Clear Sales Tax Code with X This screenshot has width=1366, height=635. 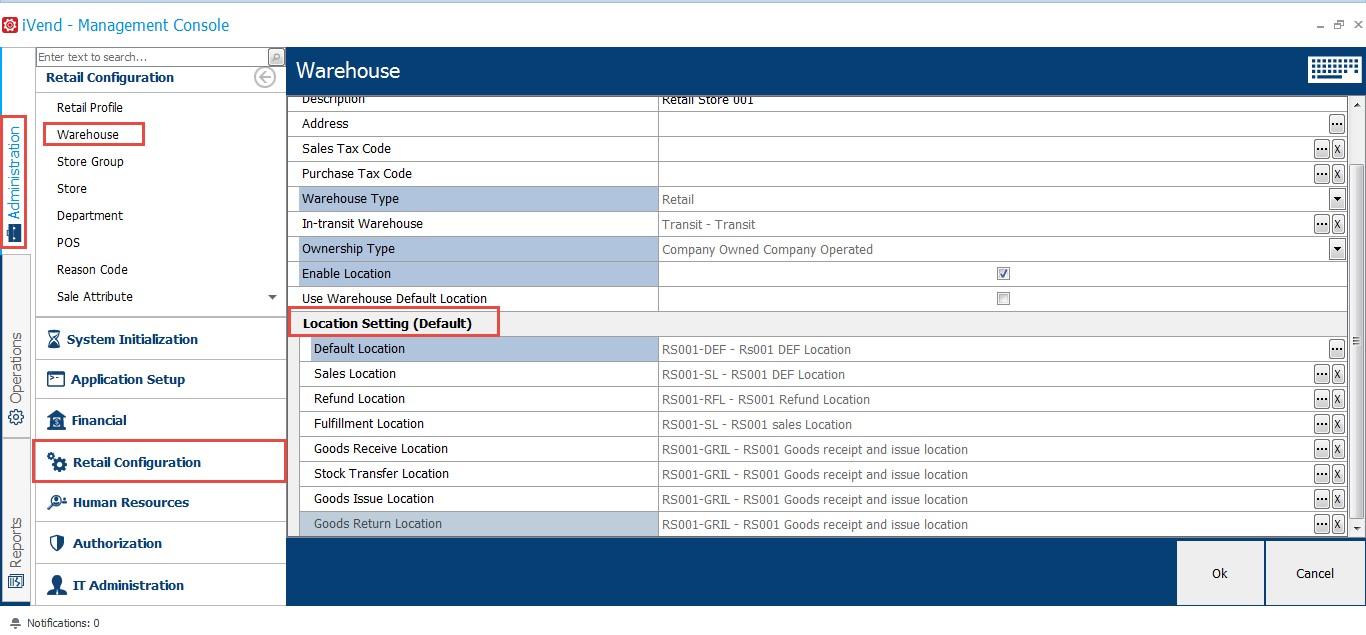1338,149
